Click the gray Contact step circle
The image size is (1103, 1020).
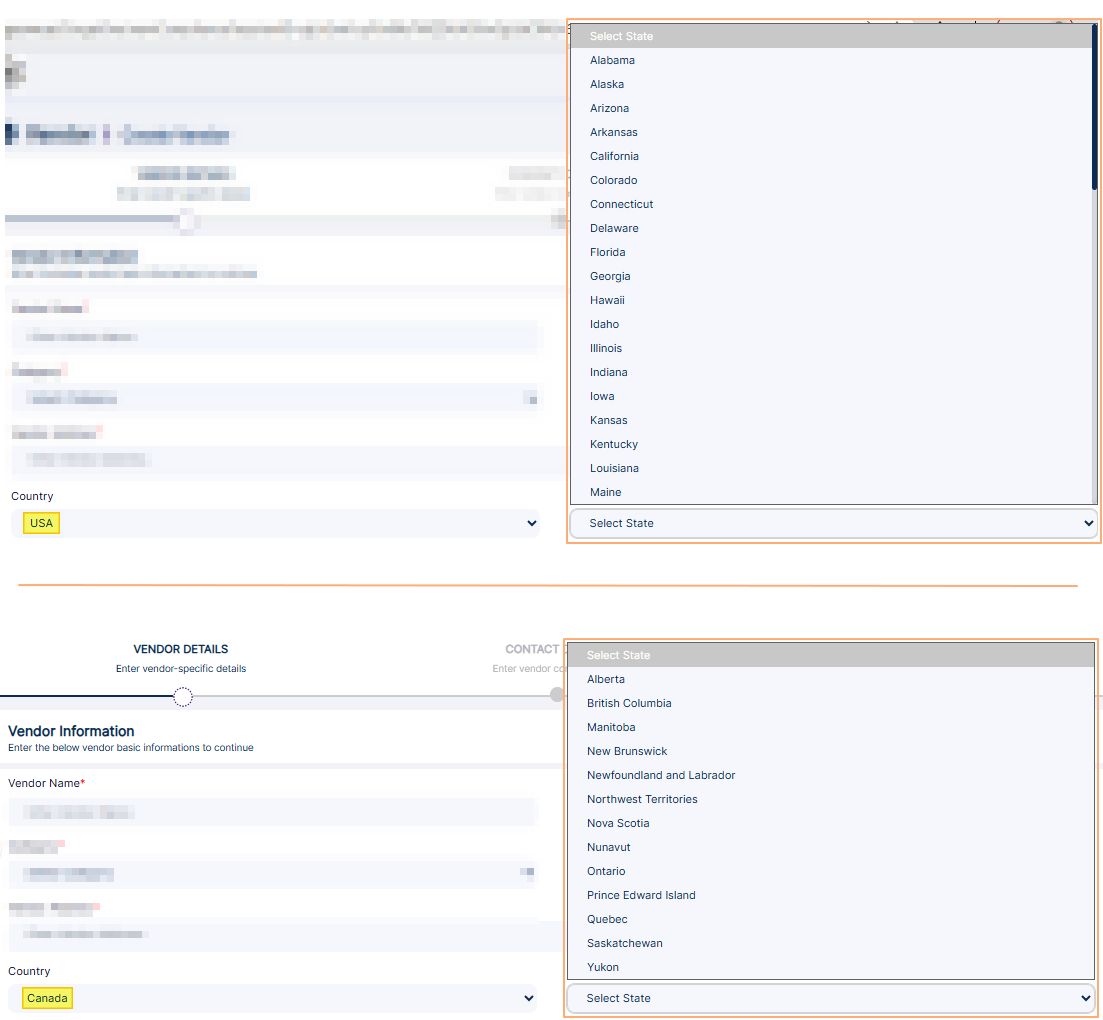pos(557,695)
